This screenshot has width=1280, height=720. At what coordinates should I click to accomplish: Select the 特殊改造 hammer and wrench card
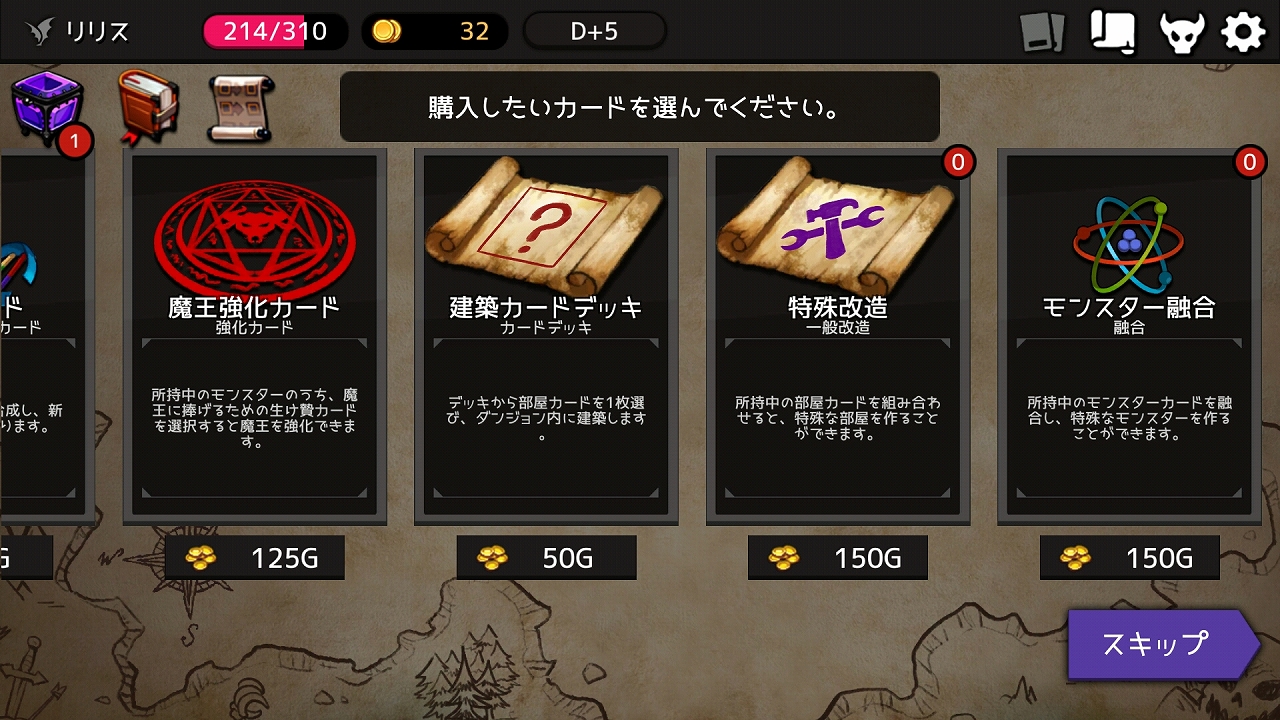click(x=838, y=336)
